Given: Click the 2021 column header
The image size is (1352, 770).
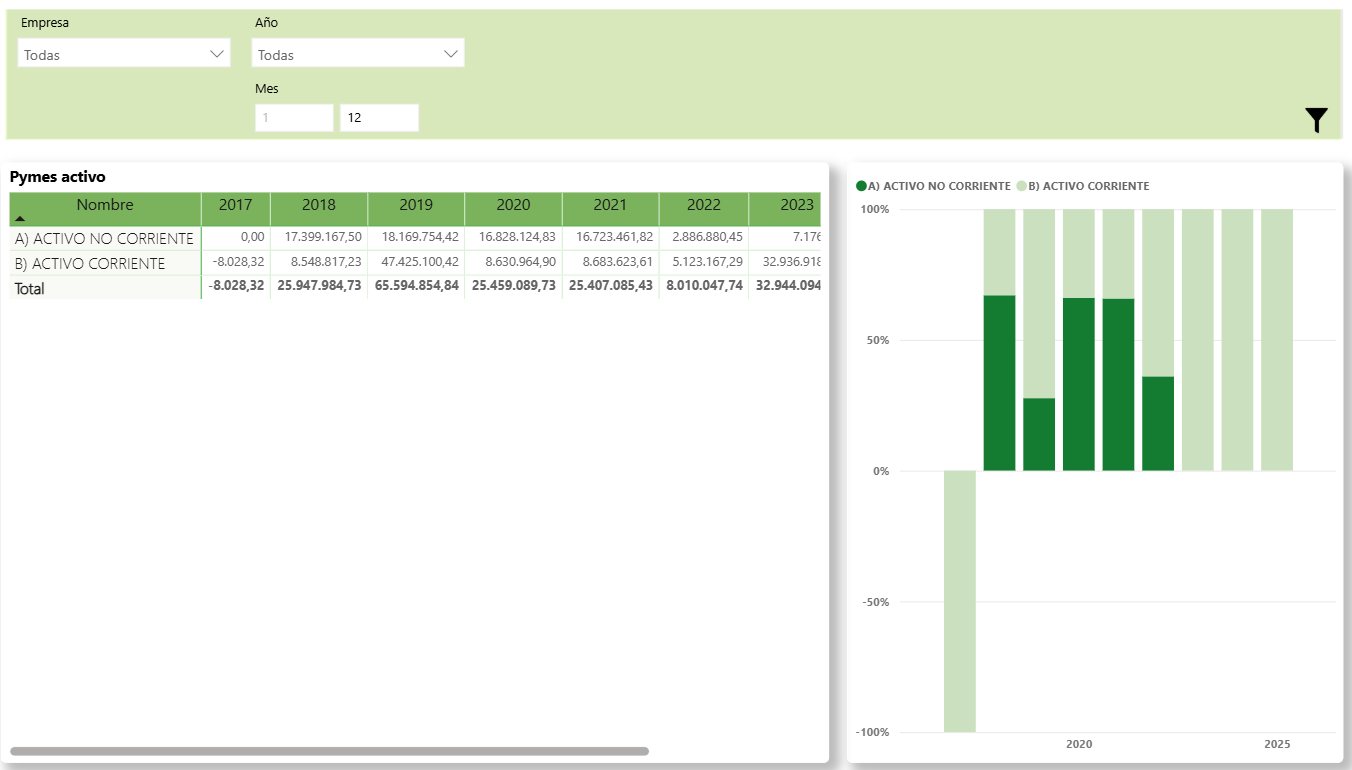Looking at the screenshot, I should (x=610, y=205).
